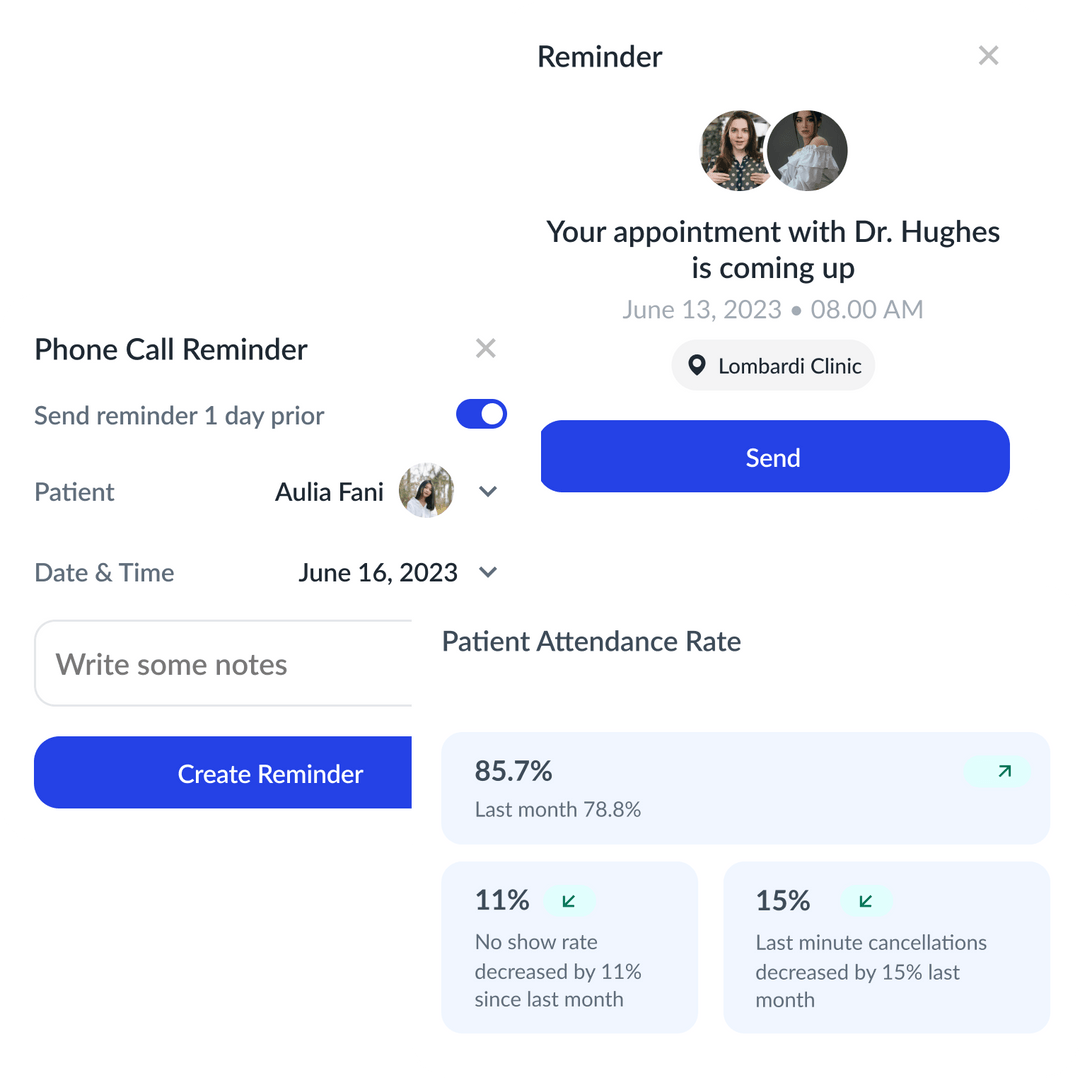Viewport: 1080px width, 1078px height.
Task: Close the Reminder dialog
Action: [988, 56]
